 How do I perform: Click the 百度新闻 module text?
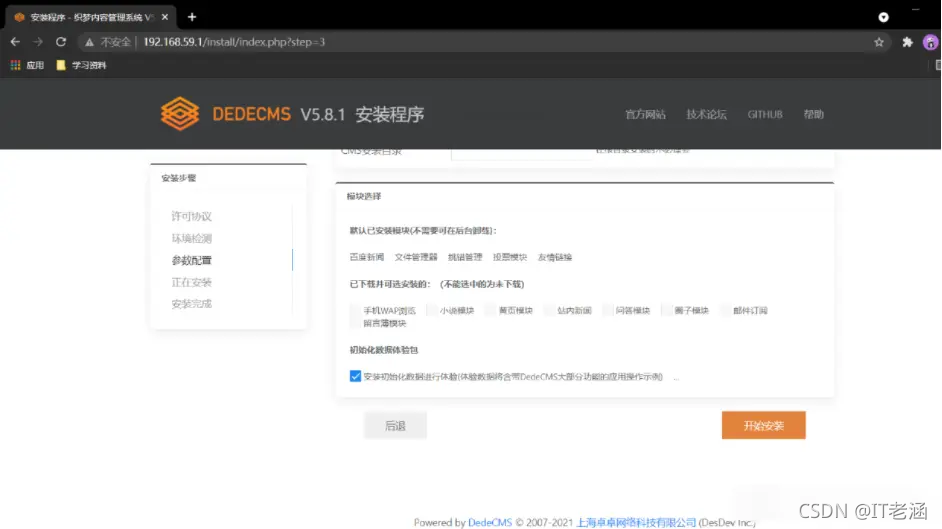(x=366, y=257)
